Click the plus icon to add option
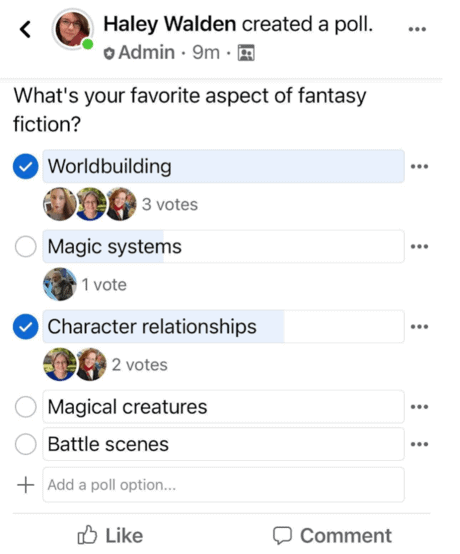Image resolution: width=460 pixels, height=554 pixels. click(25, 485)
